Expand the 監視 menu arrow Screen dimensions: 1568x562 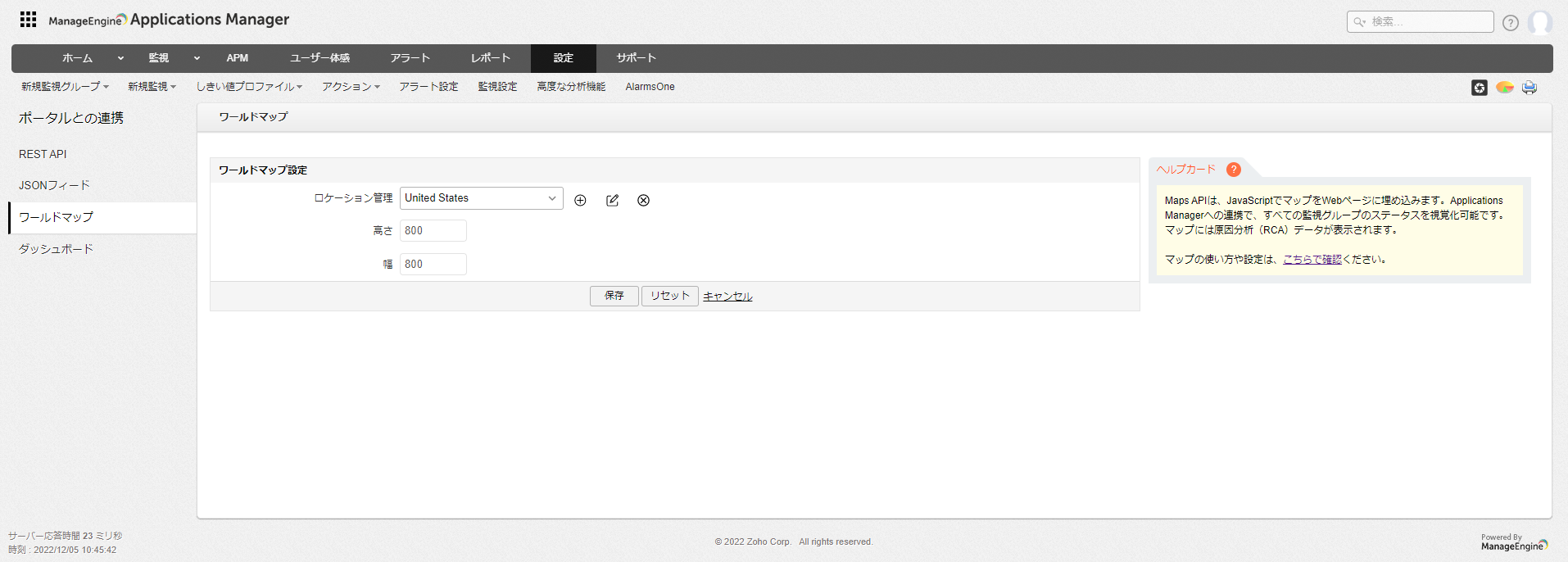point(197,58)
